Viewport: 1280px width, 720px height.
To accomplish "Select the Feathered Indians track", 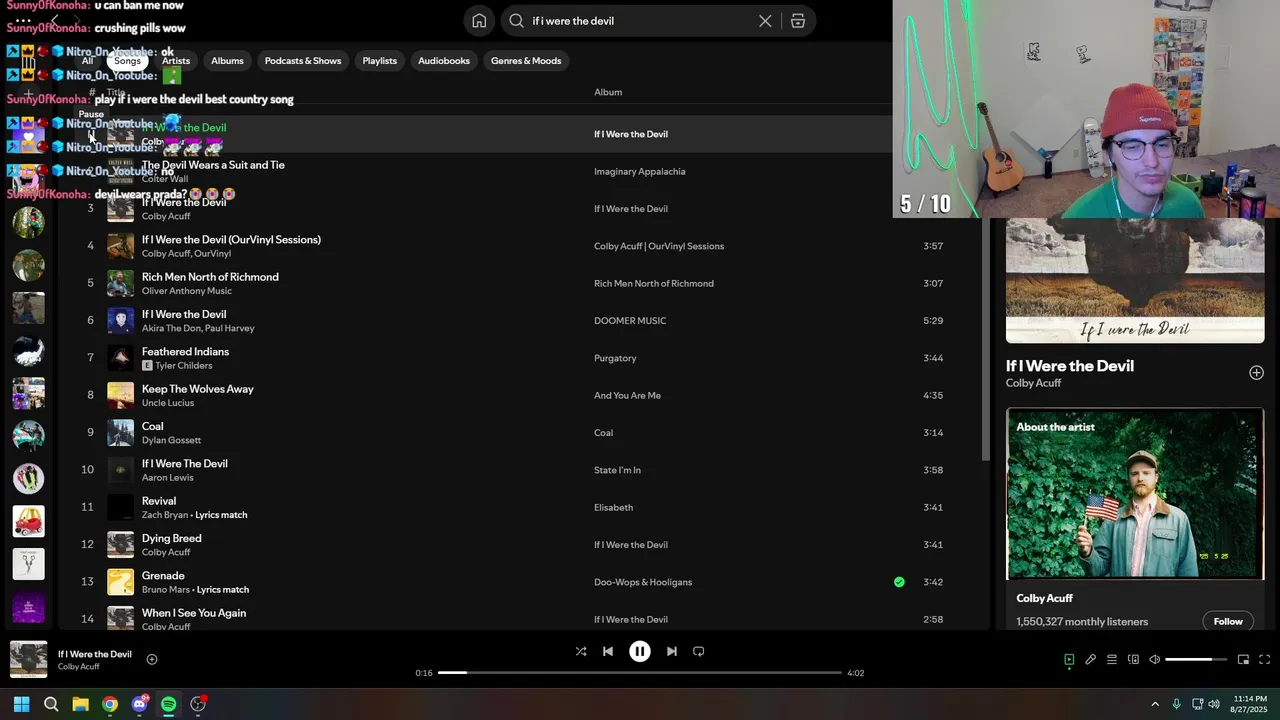I will (x=185, y=352).
